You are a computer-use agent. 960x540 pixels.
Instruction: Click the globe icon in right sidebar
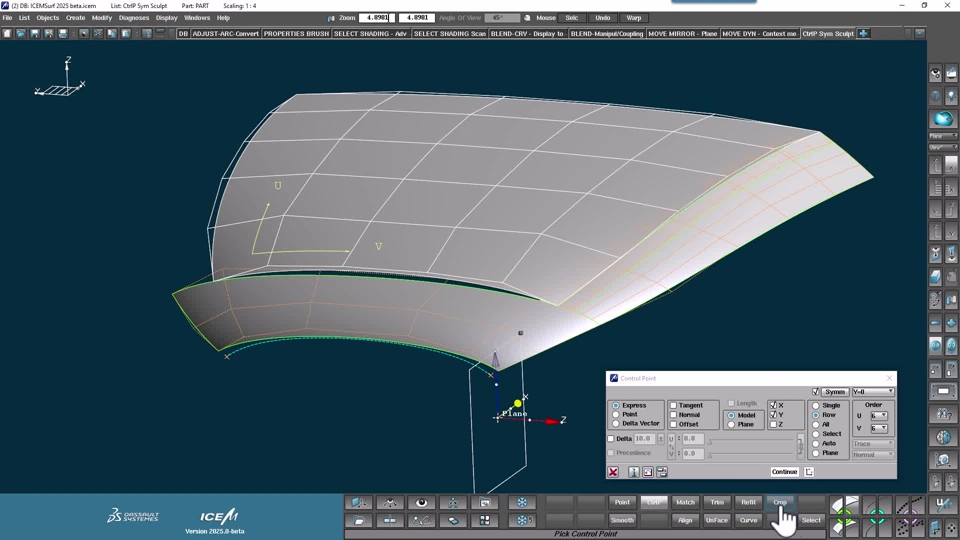click(944, 437)
